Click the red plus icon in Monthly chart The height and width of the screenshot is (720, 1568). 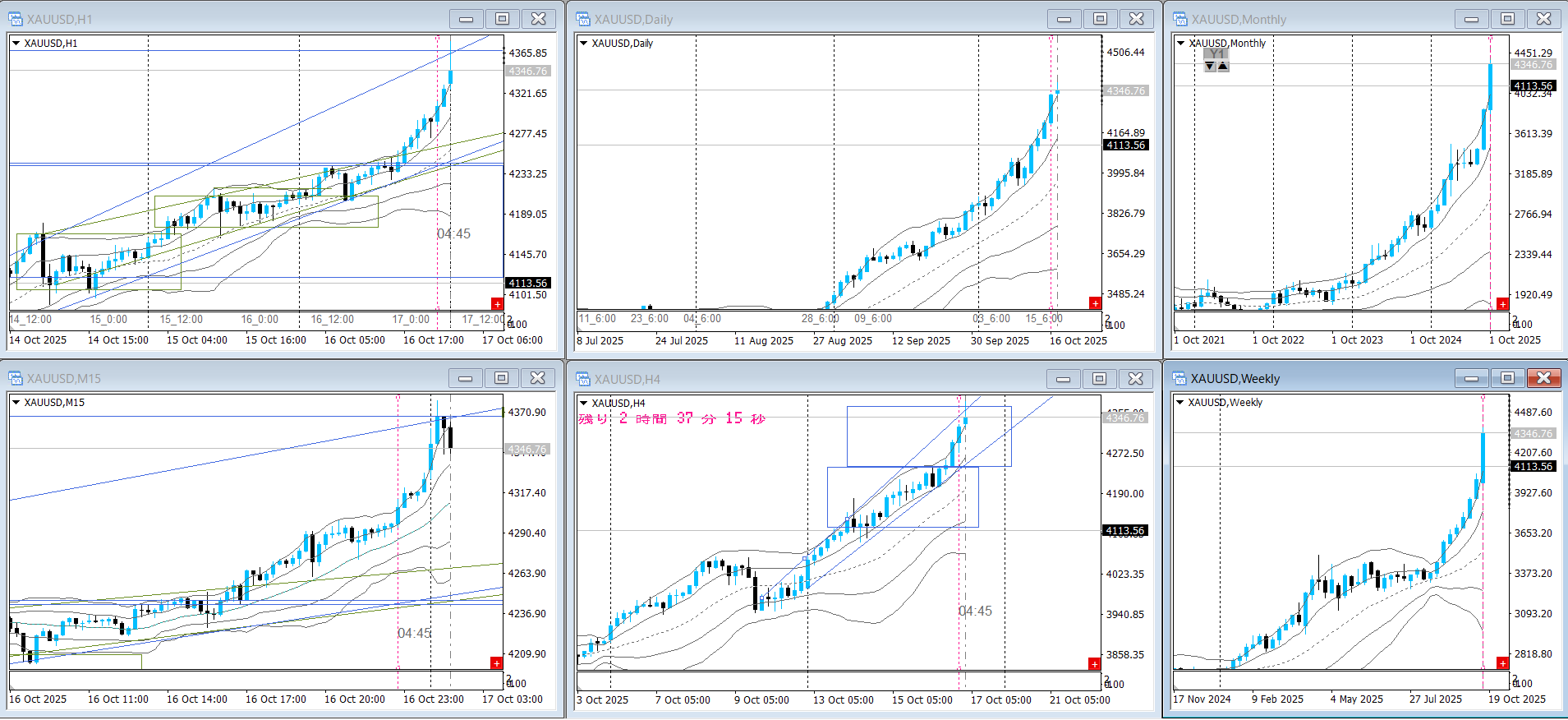1502,304
